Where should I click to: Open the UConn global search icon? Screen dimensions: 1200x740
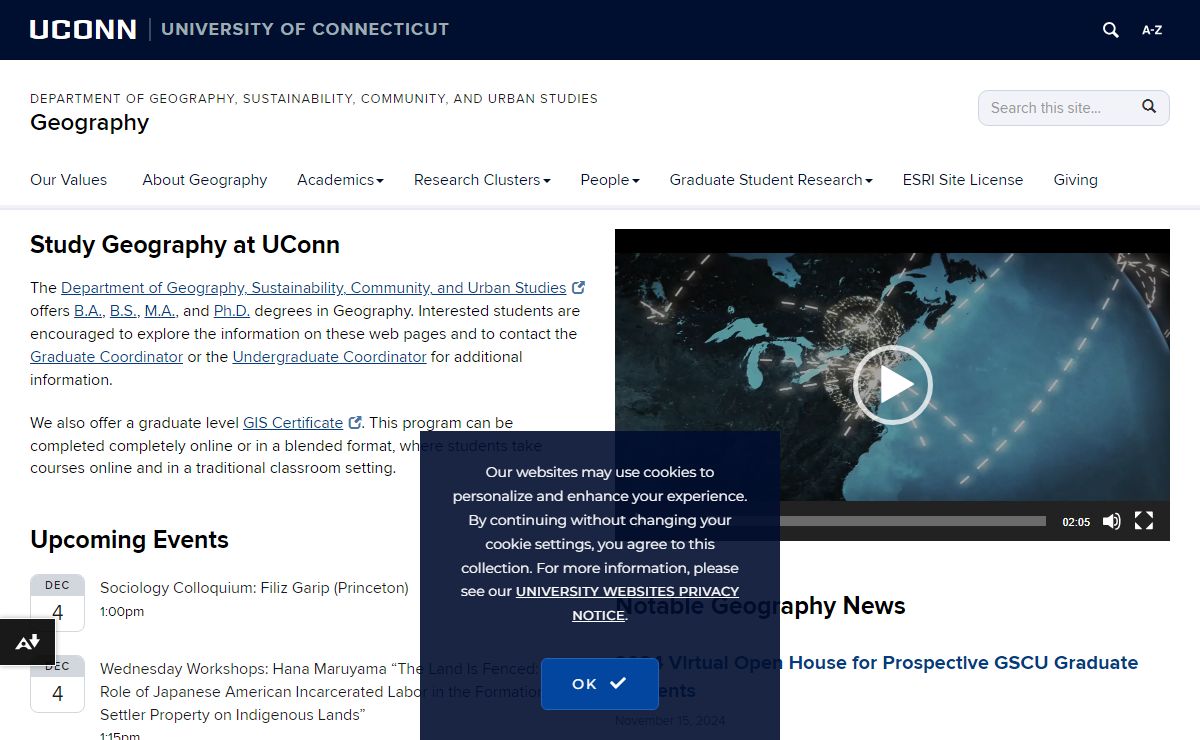coord(1110,30)
